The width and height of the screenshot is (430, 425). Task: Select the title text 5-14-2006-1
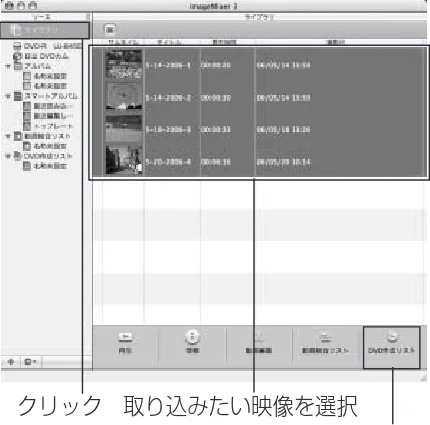pos(168,65)
